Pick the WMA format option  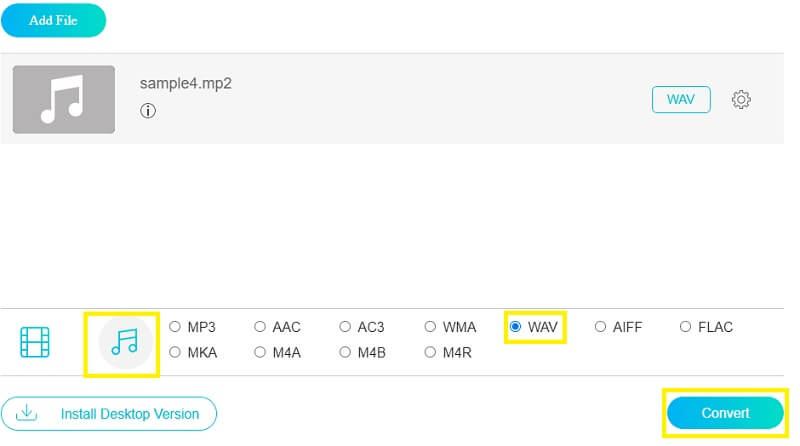tap(431, 327)
